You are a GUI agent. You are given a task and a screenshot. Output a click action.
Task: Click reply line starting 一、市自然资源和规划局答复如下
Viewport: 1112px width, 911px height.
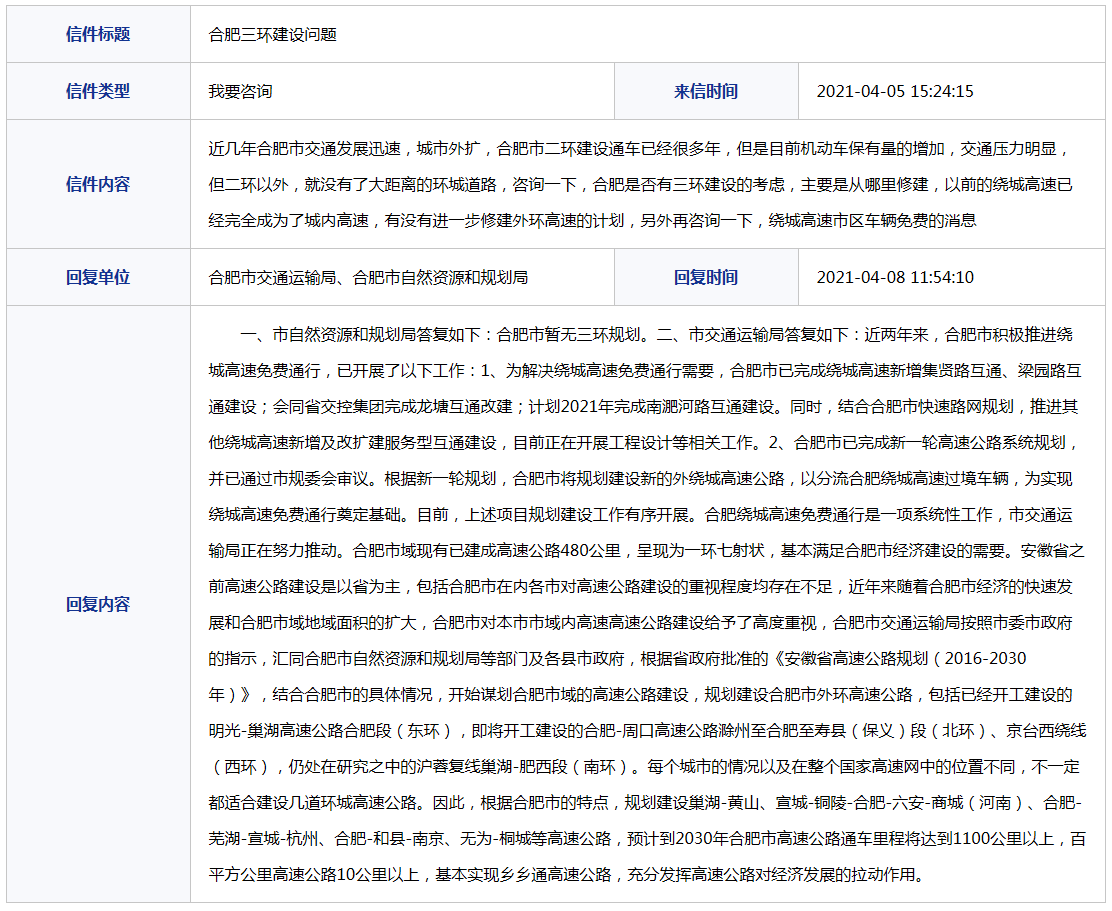pos(656,335)
